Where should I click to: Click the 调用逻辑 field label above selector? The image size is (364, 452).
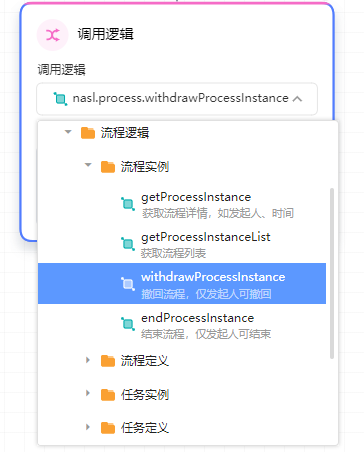(x=61, y=70)
